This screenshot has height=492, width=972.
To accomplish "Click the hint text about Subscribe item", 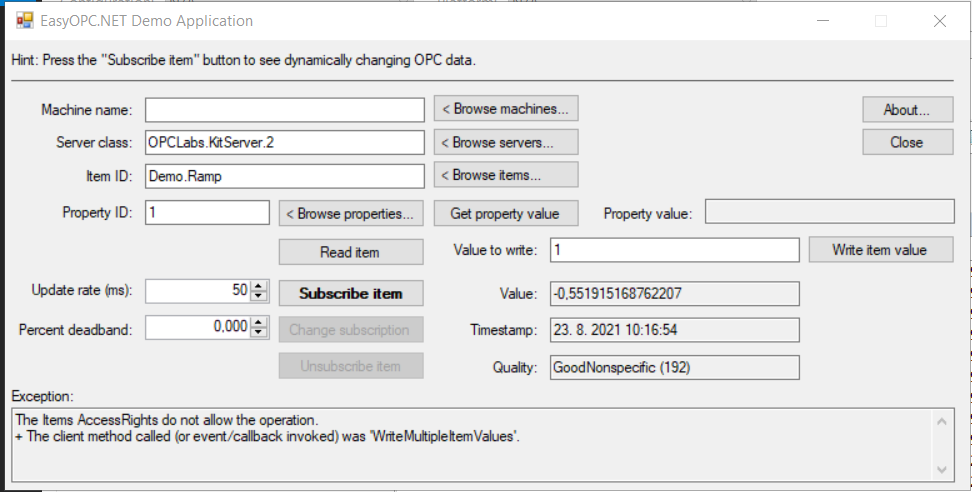I will tap(244, 61).
